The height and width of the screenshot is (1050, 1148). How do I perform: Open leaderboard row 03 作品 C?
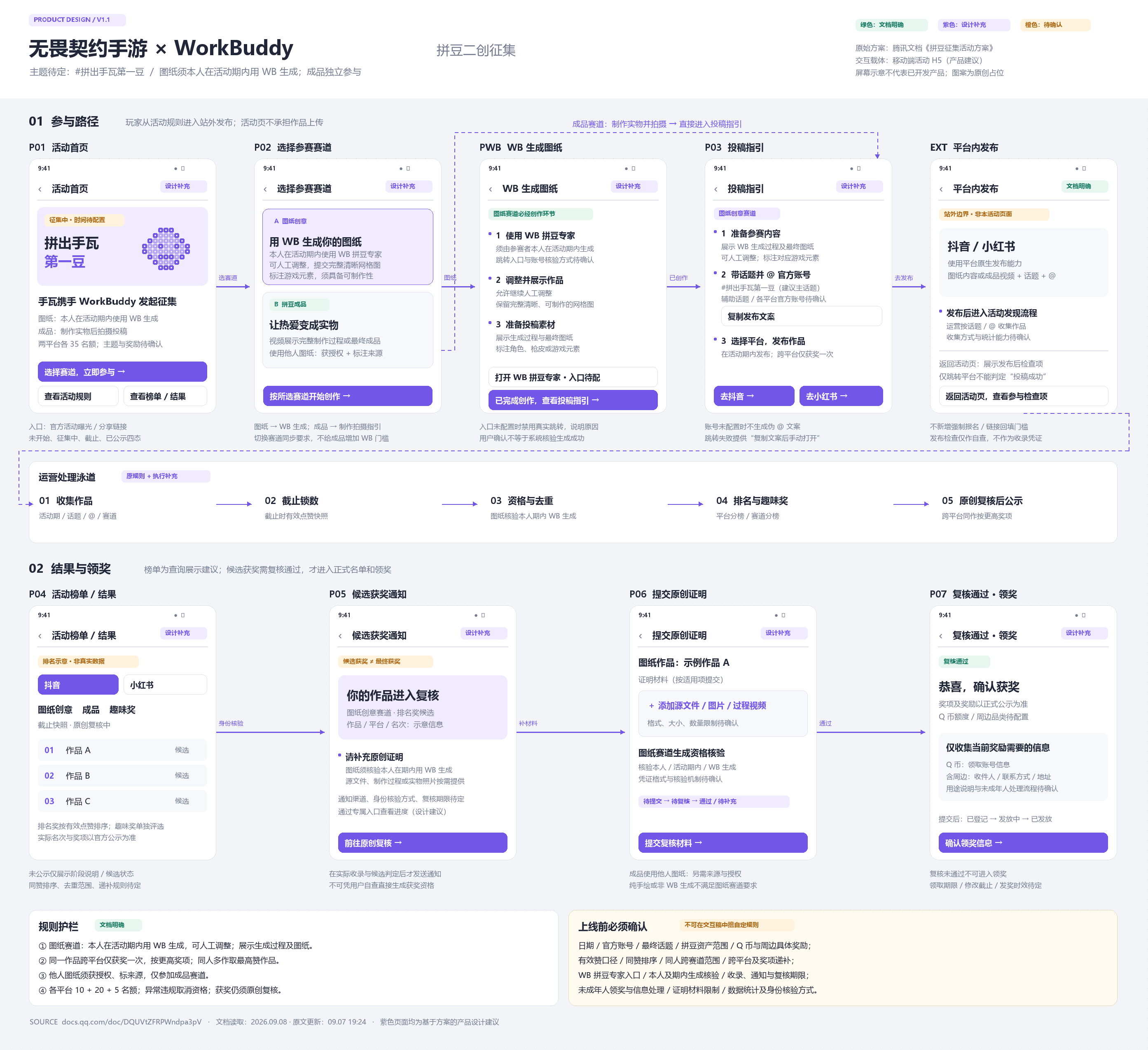point(122,801)
